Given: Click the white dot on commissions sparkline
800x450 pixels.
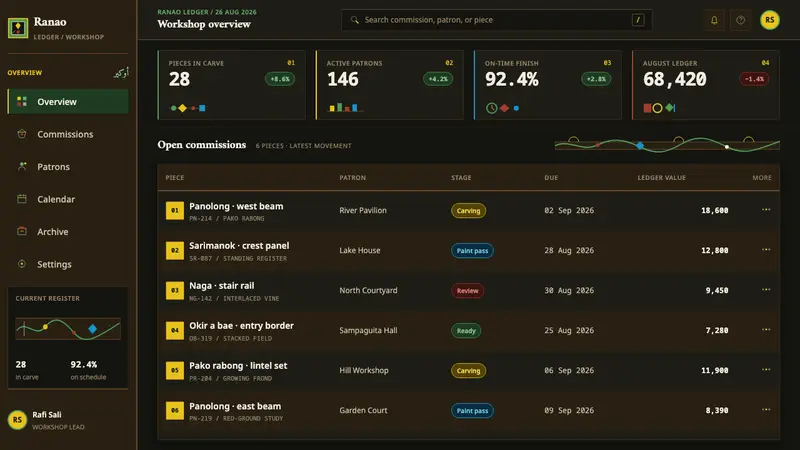Looking at the screenshot, I should [x=727, y=147].
